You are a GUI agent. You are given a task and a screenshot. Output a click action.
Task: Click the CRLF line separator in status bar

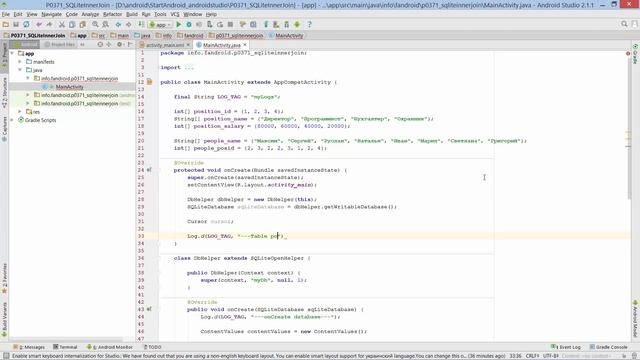pyautogui.click(x=532, y=356)
